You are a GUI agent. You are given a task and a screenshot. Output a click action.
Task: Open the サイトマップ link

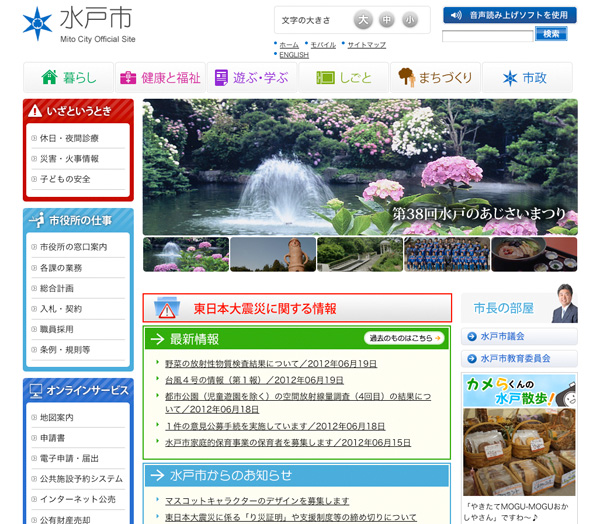click(x=367, y=45)
